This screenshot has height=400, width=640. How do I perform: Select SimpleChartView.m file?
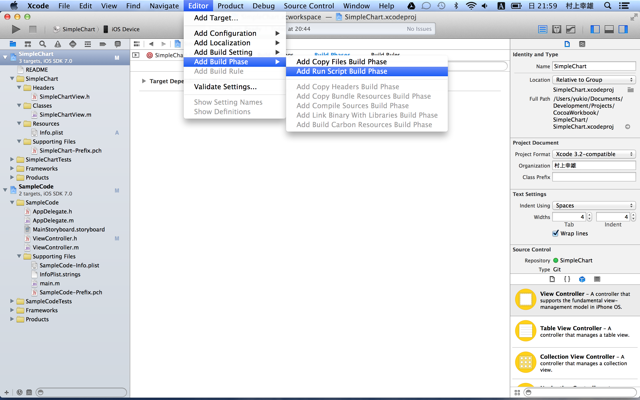pyautogui.click(x=65, y=114)
